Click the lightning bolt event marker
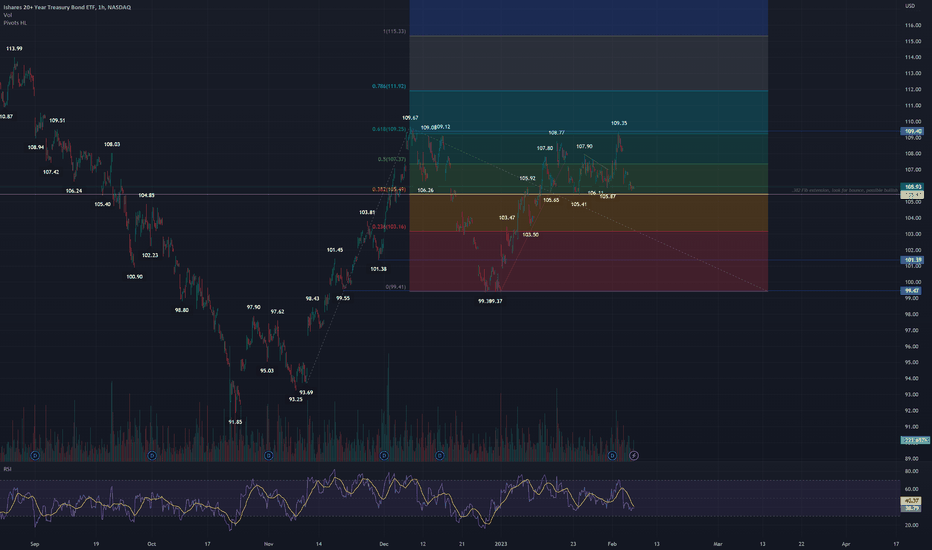Viewport: 932px width, 550px height. 634,455
